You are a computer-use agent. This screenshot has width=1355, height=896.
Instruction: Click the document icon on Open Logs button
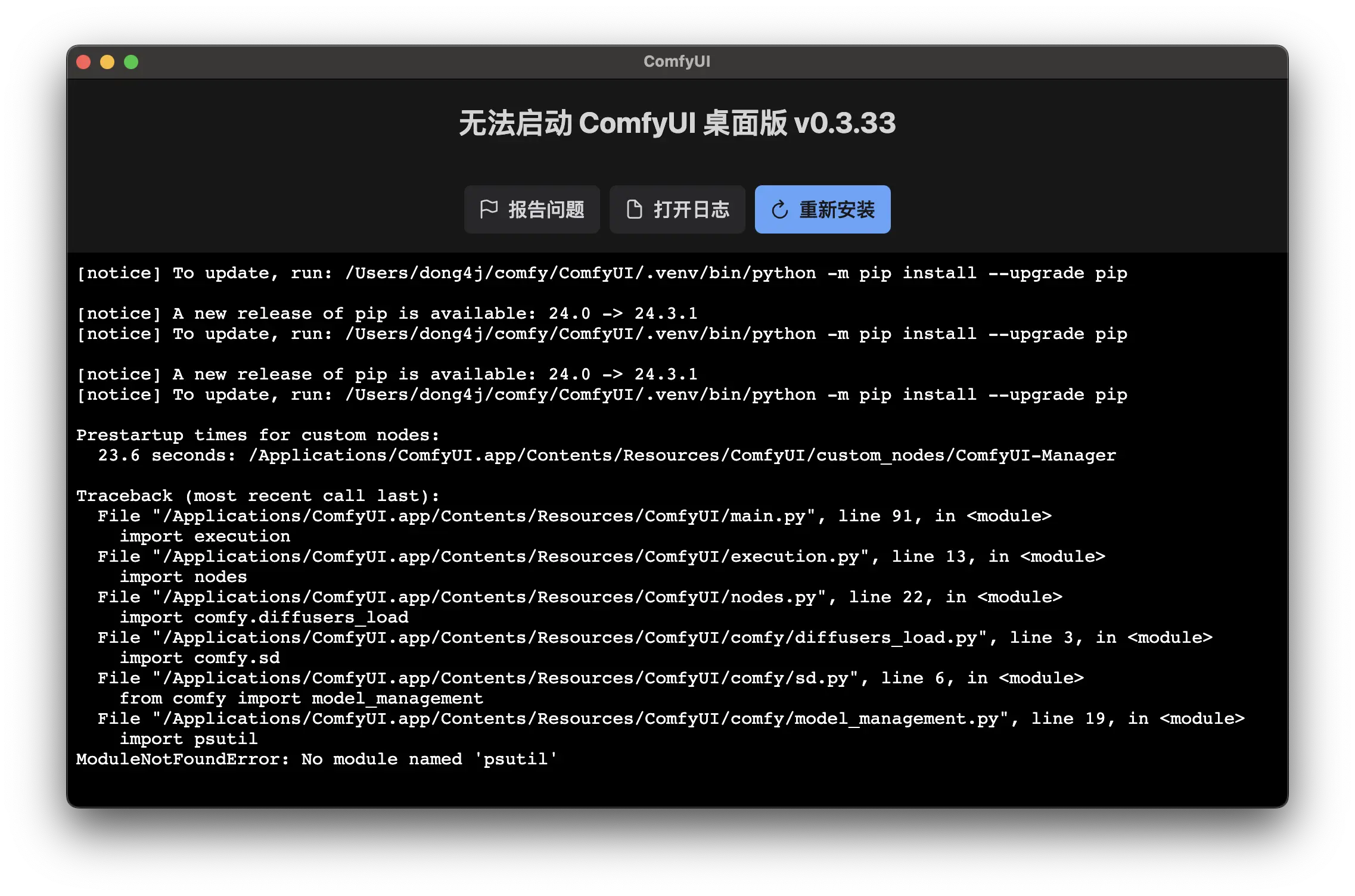point(635,209)
